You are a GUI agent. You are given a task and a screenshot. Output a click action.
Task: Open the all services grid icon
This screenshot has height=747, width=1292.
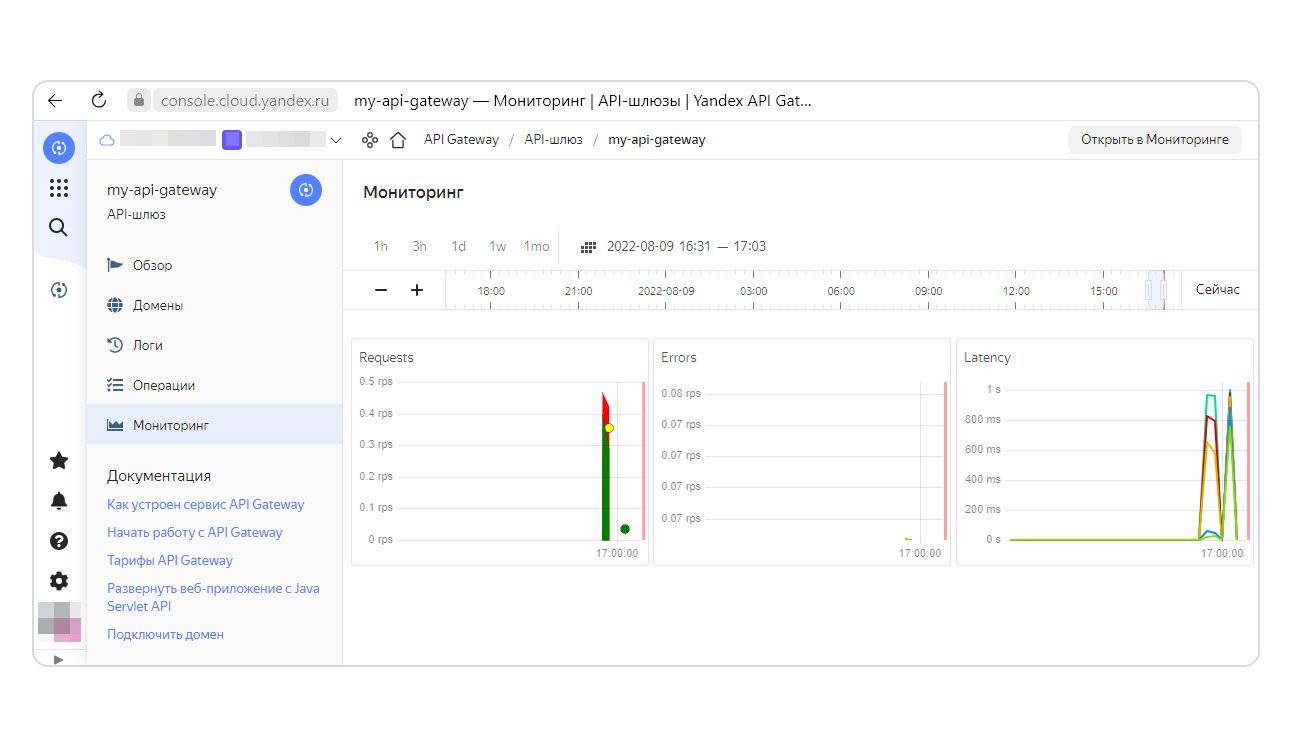[x=59, y=188]
